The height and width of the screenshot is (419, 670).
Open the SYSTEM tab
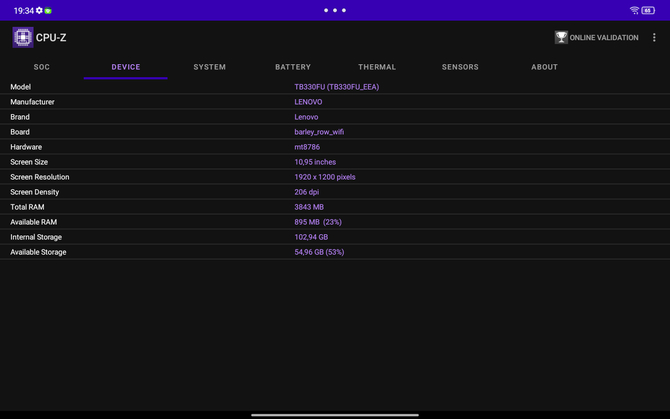209,67
